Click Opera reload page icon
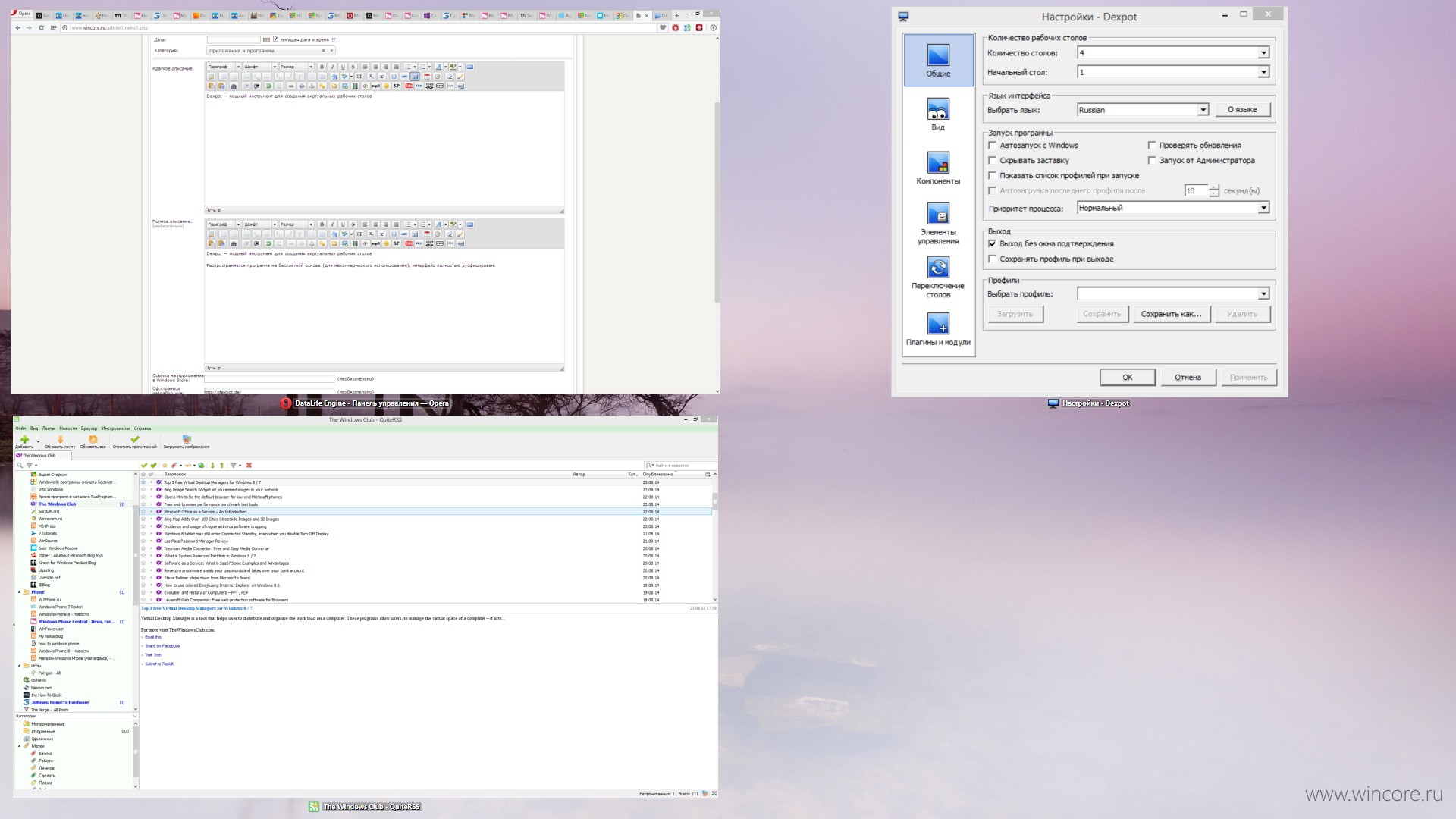 (x=42, y=27)
